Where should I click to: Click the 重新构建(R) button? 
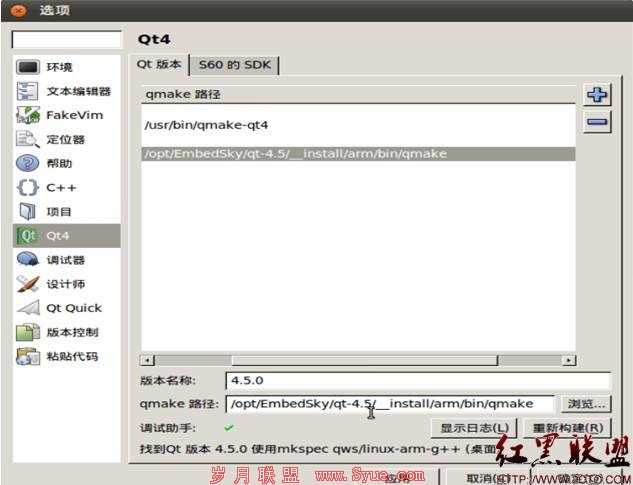click(568, 428)
